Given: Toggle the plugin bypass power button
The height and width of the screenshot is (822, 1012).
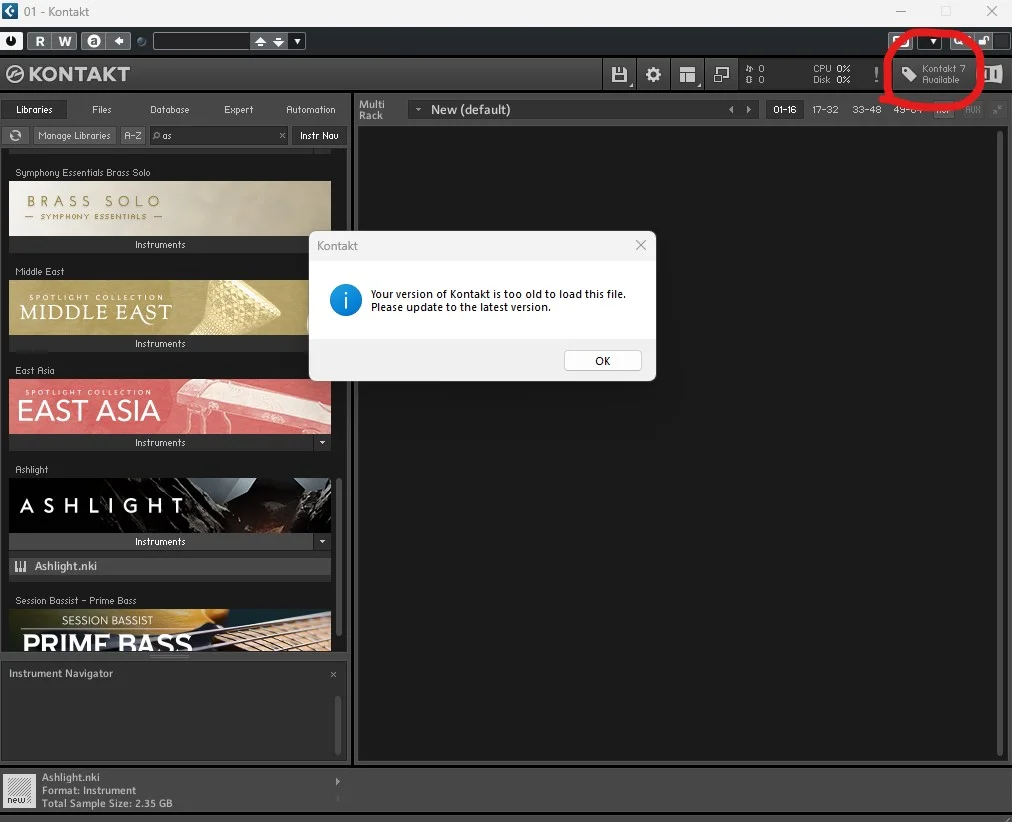Looking at the screenshot, I should (11, 41).
